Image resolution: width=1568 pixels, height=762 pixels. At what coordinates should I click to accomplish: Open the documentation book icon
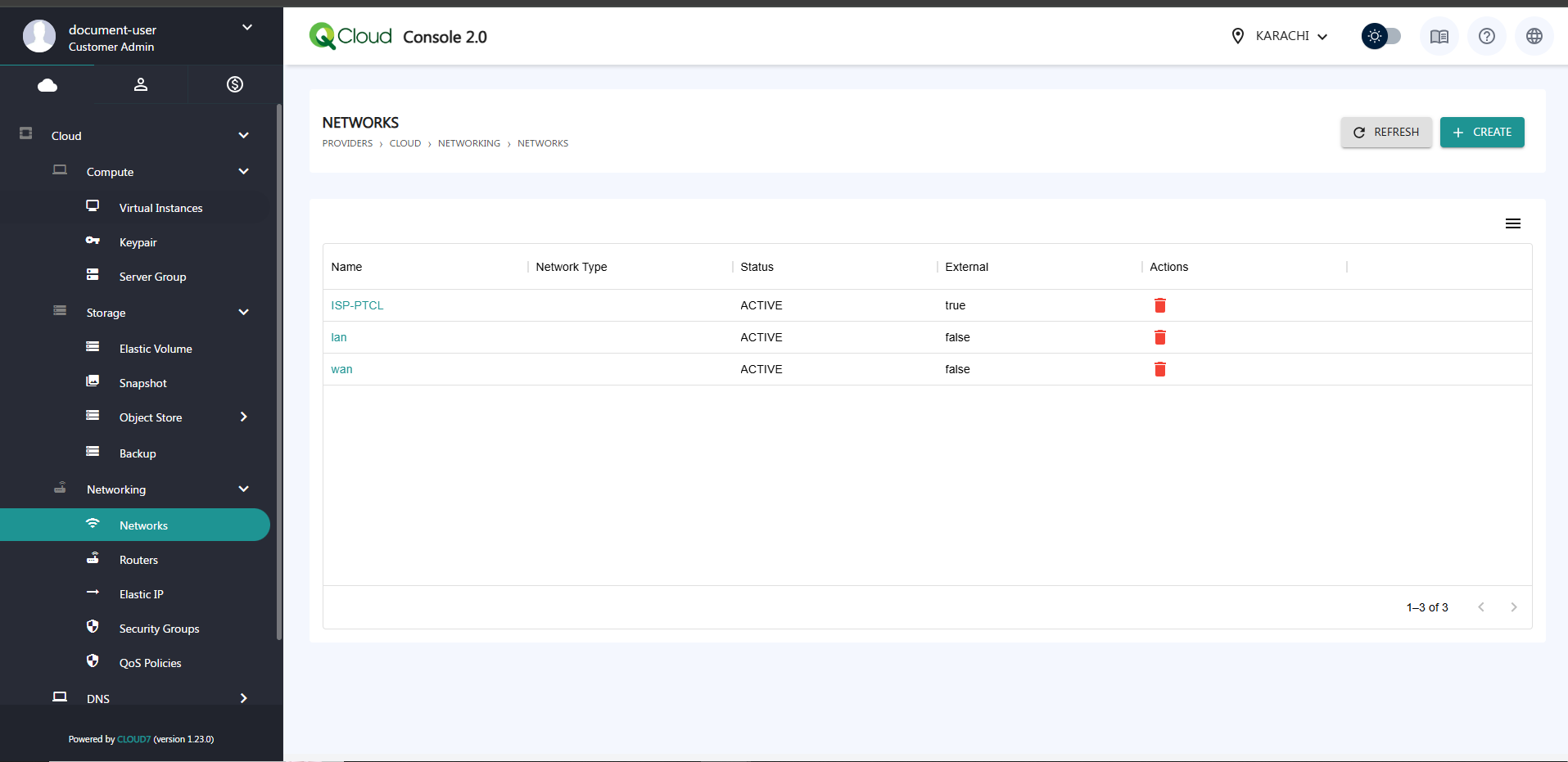point(1439,36)
